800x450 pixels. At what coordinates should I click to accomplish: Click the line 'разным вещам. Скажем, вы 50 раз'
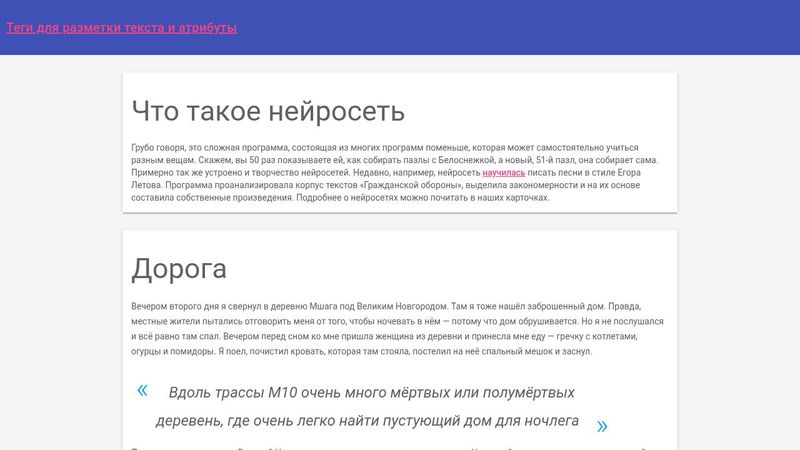(395, 160)
